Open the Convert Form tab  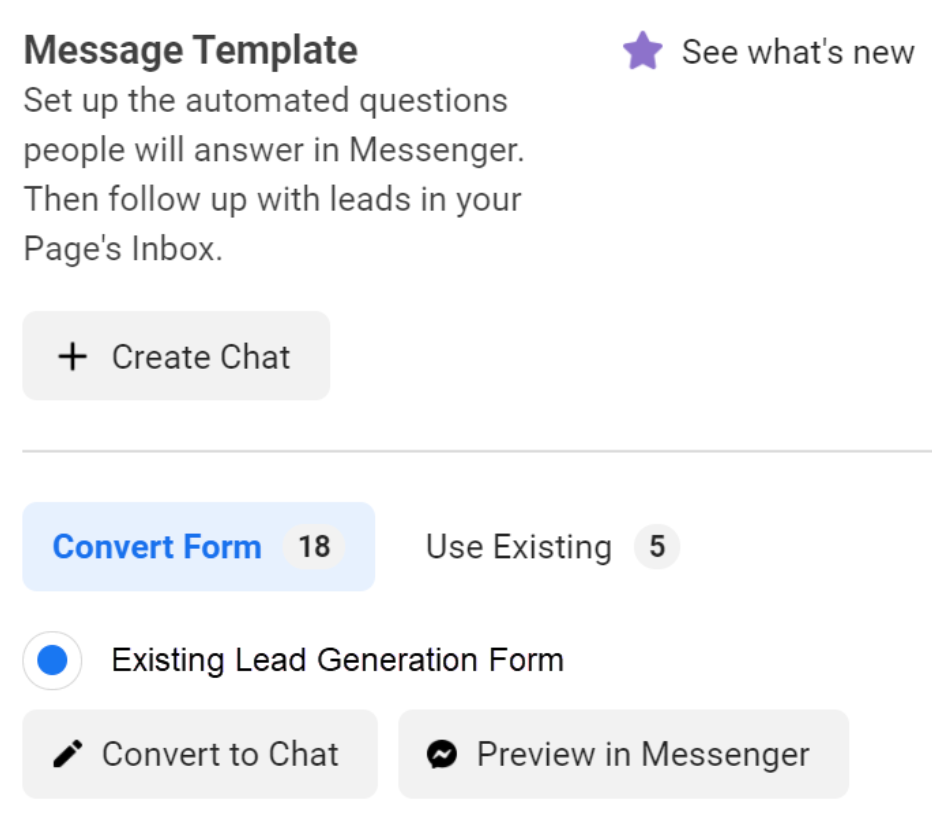click(157, 546)
